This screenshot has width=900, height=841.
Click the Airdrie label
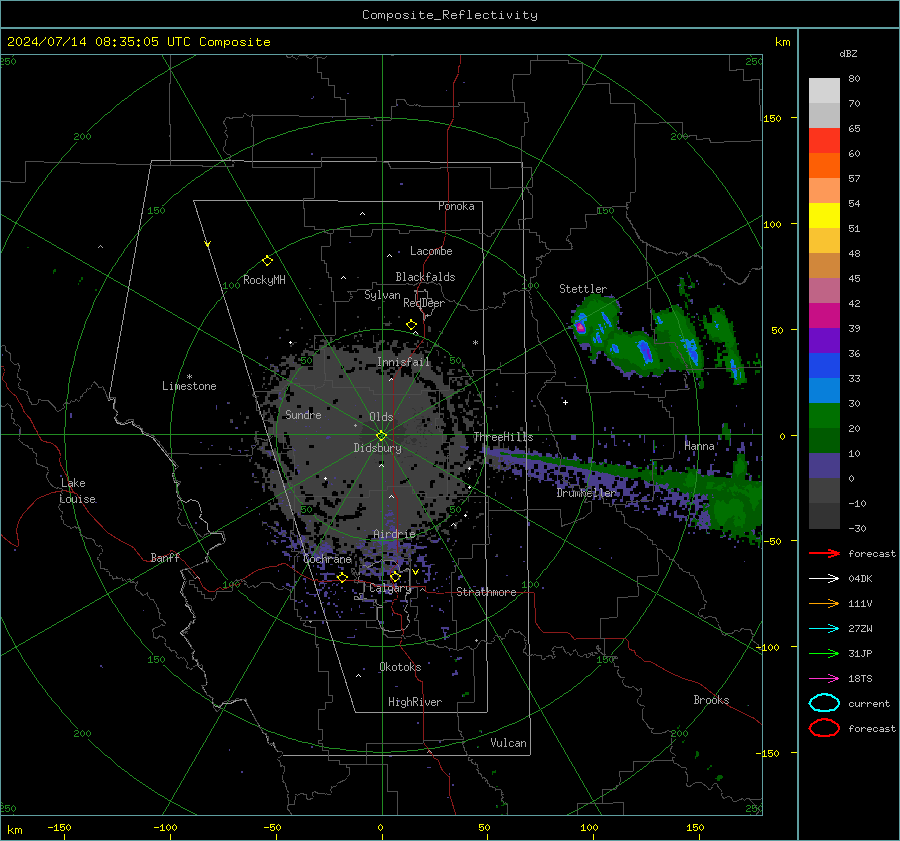coord(394,534)
